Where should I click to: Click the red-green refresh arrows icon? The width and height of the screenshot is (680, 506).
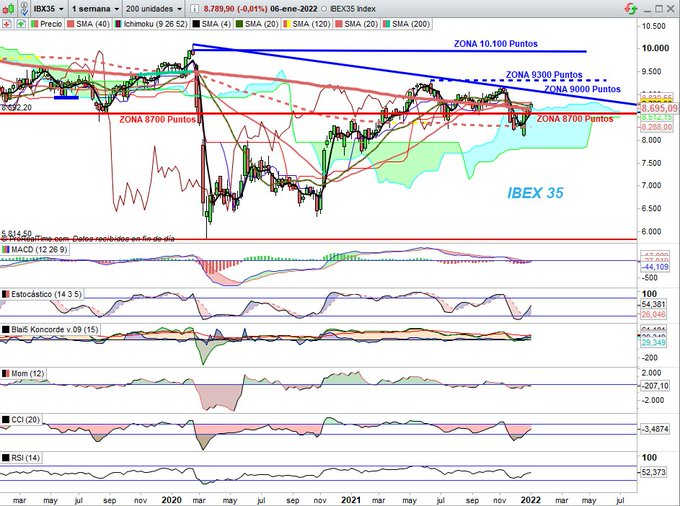point(631,8)
